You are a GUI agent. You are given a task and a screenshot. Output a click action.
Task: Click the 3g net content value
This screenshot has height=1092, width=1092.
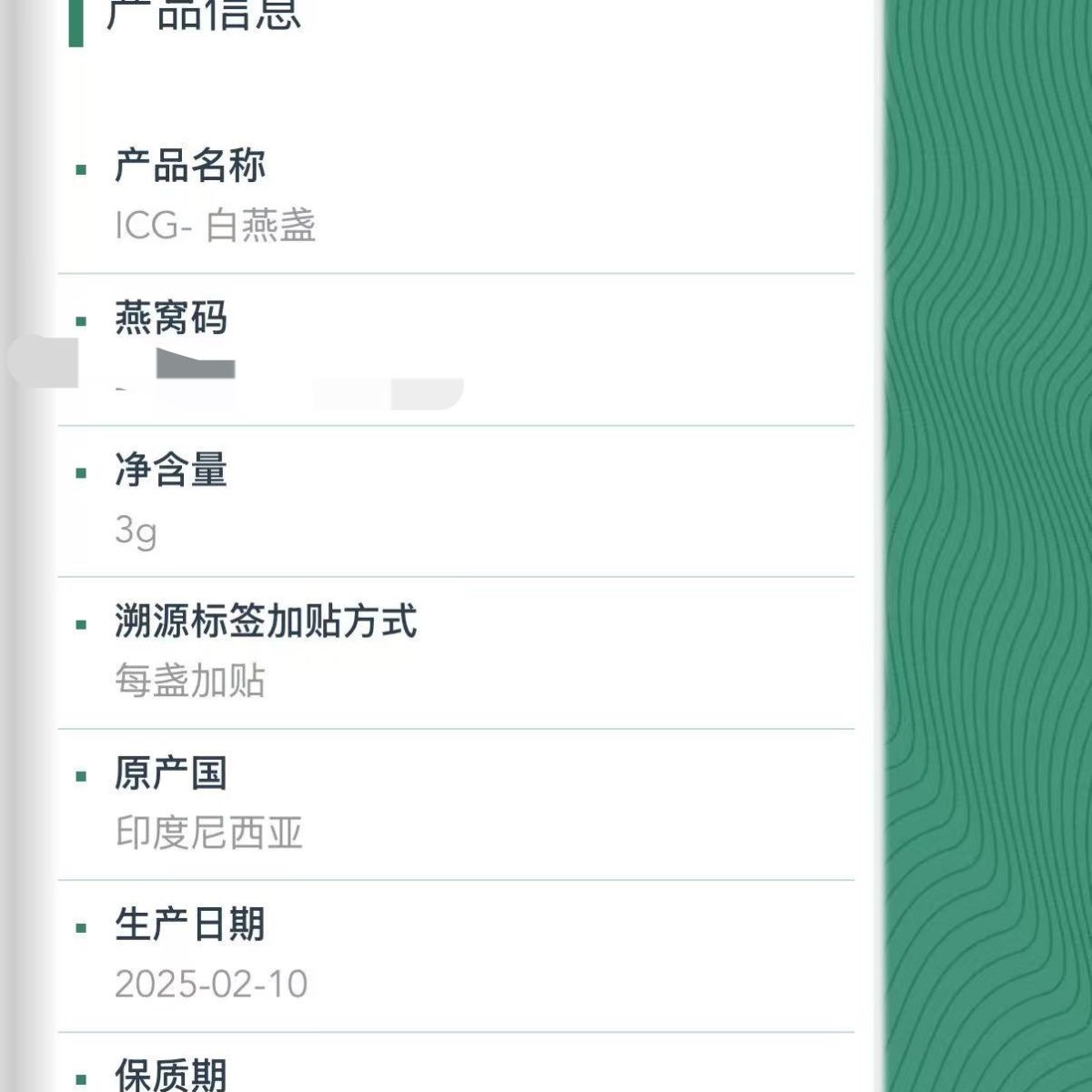tap(136, 531)
